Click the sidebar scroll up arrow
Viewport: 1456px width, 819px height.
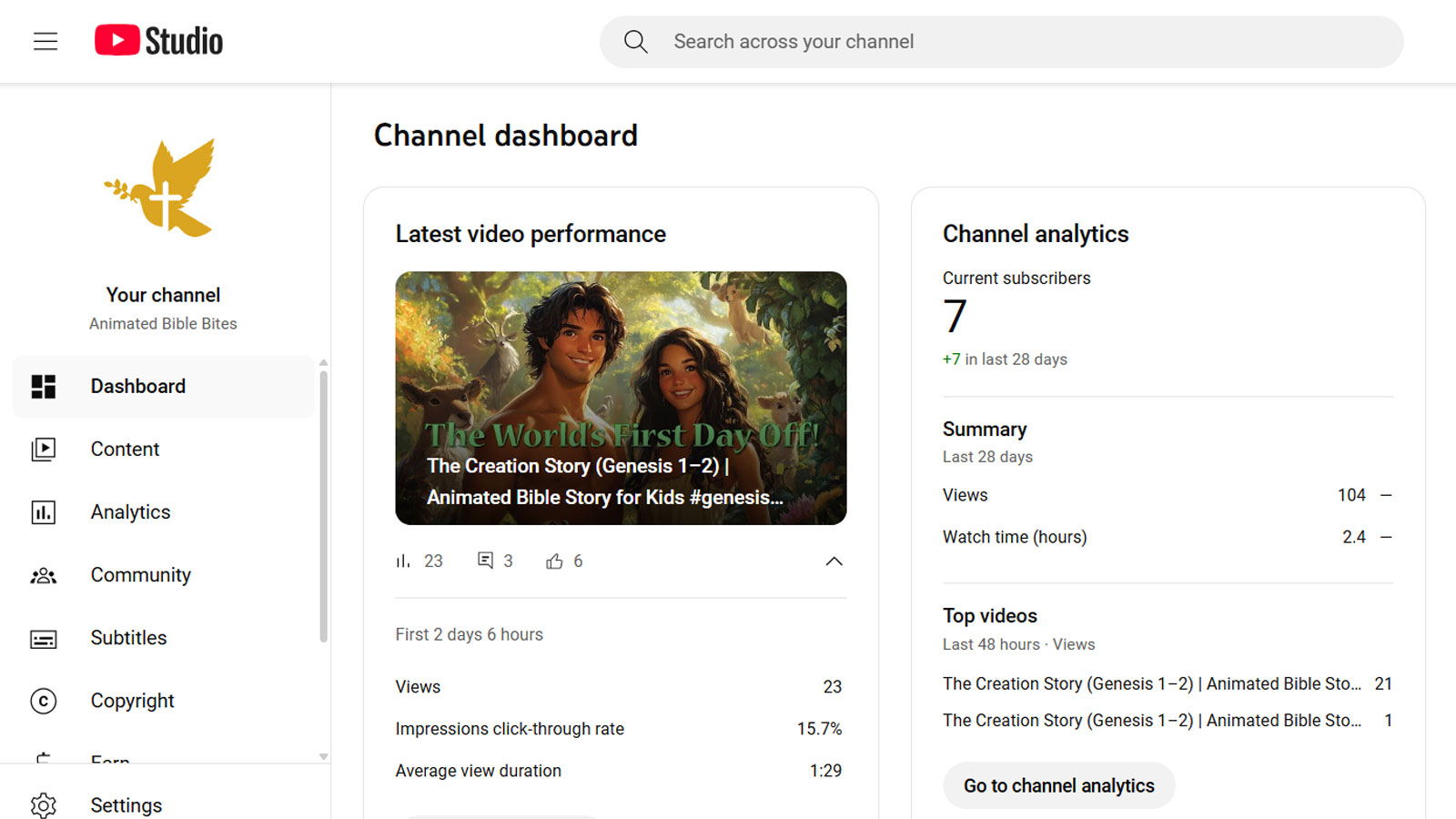pyautogui.click(x=323, y=363)
